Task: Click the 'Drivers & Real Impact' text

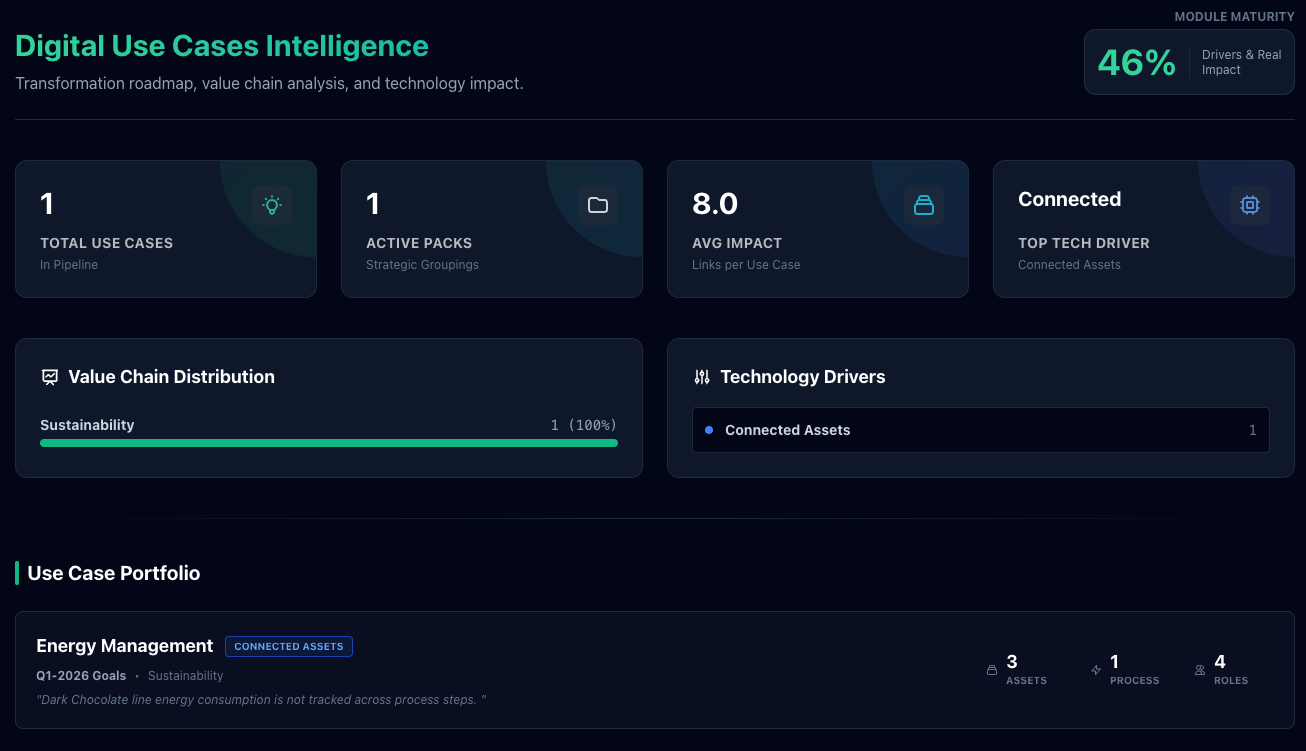Action: (x=1241, y=62)
